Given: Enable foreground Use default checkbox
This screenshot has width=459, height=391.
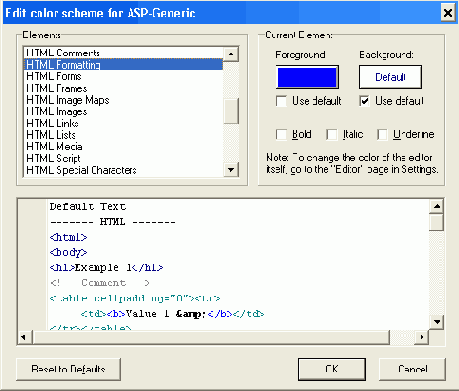Looking at the screenshot, I should [281, 101].
